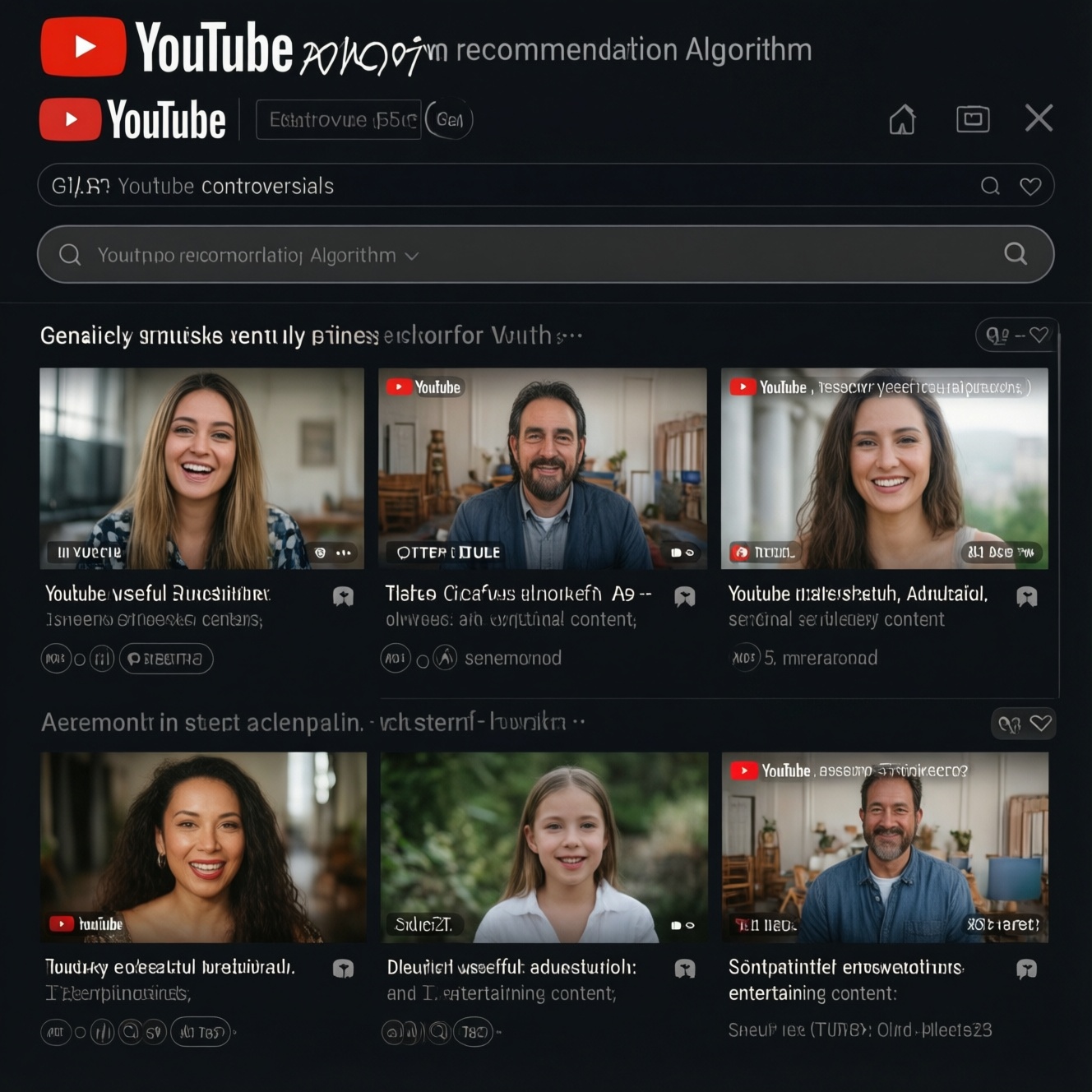Click the heart icon in the first section's pill
Screen dimensions: 1092x1092
point(1039,335)
